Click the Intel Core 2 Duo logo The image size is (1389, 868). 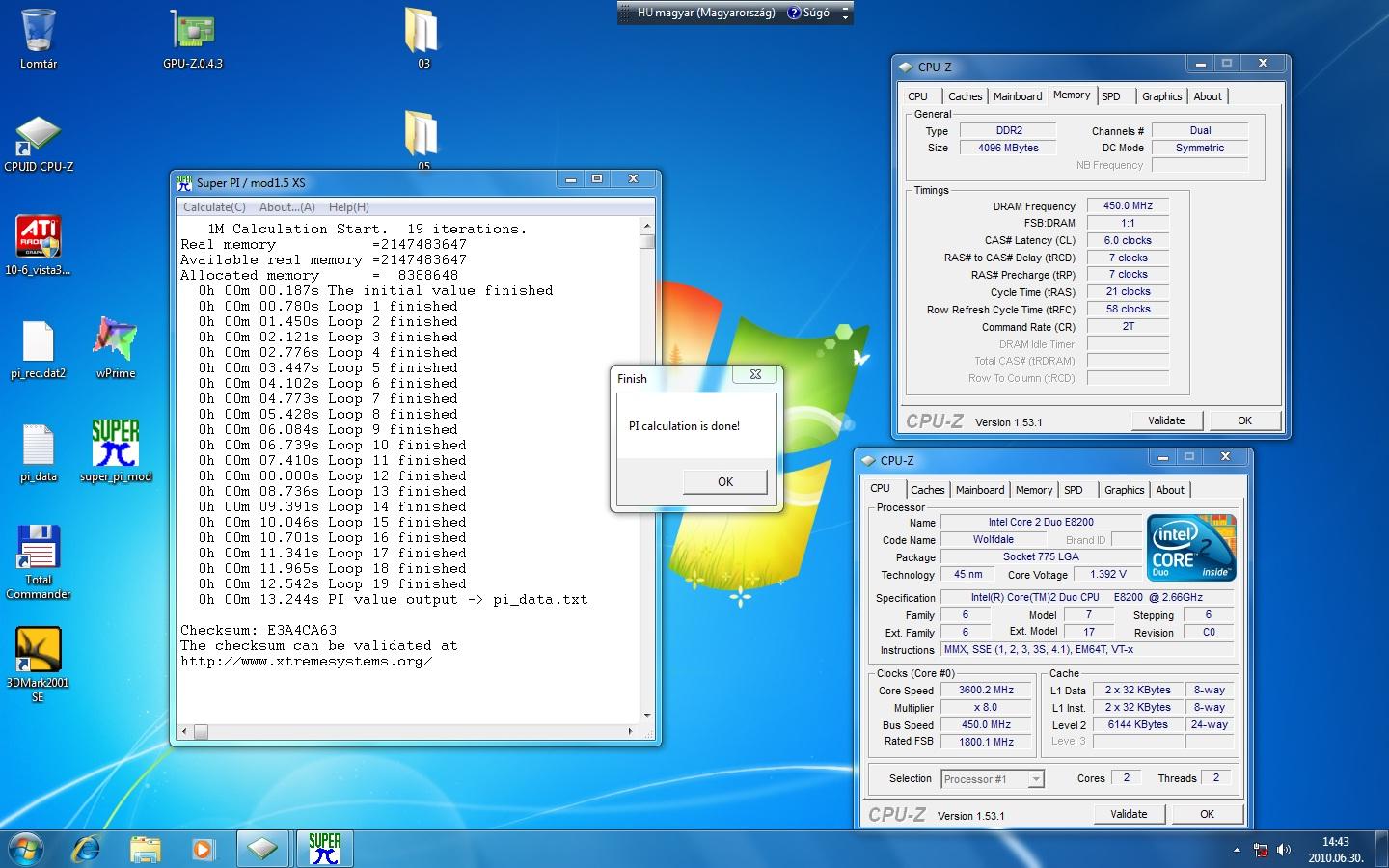1191,547
